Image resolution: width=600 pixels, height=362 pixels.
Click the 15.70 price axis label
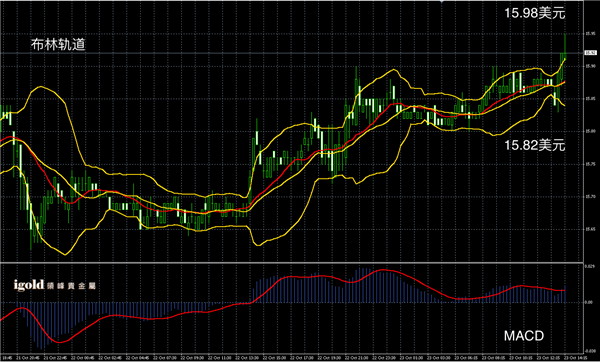589,197
